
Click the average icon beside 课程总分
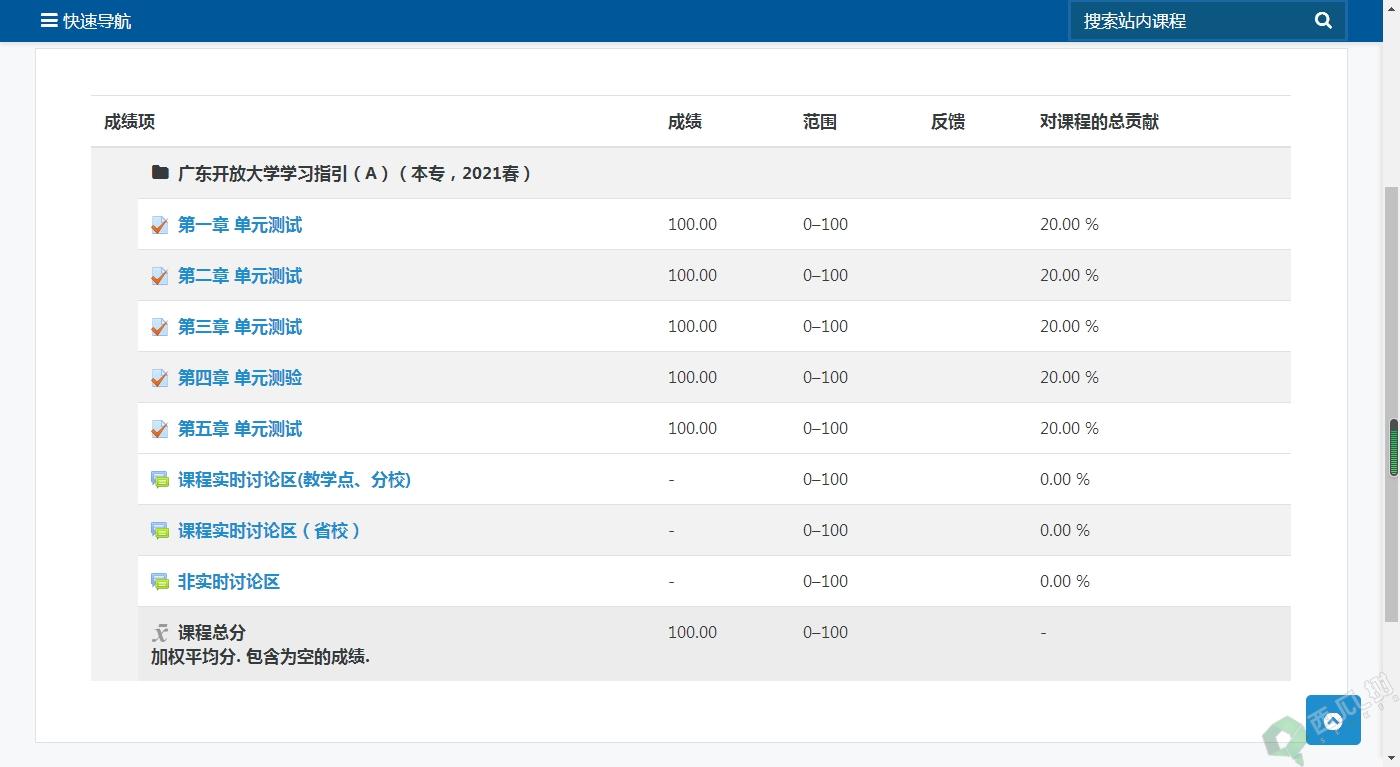coord(160,633)
